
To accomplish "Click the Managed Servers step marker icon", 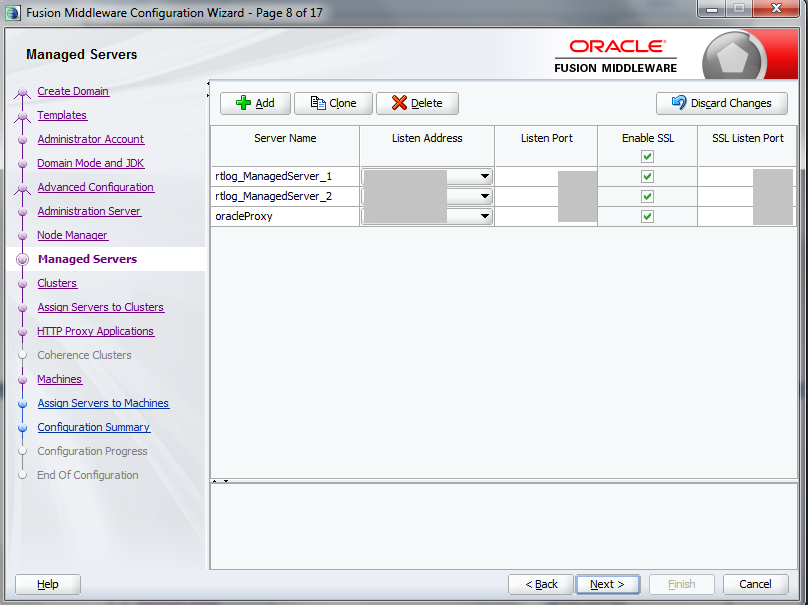I will tap(21, 258).
